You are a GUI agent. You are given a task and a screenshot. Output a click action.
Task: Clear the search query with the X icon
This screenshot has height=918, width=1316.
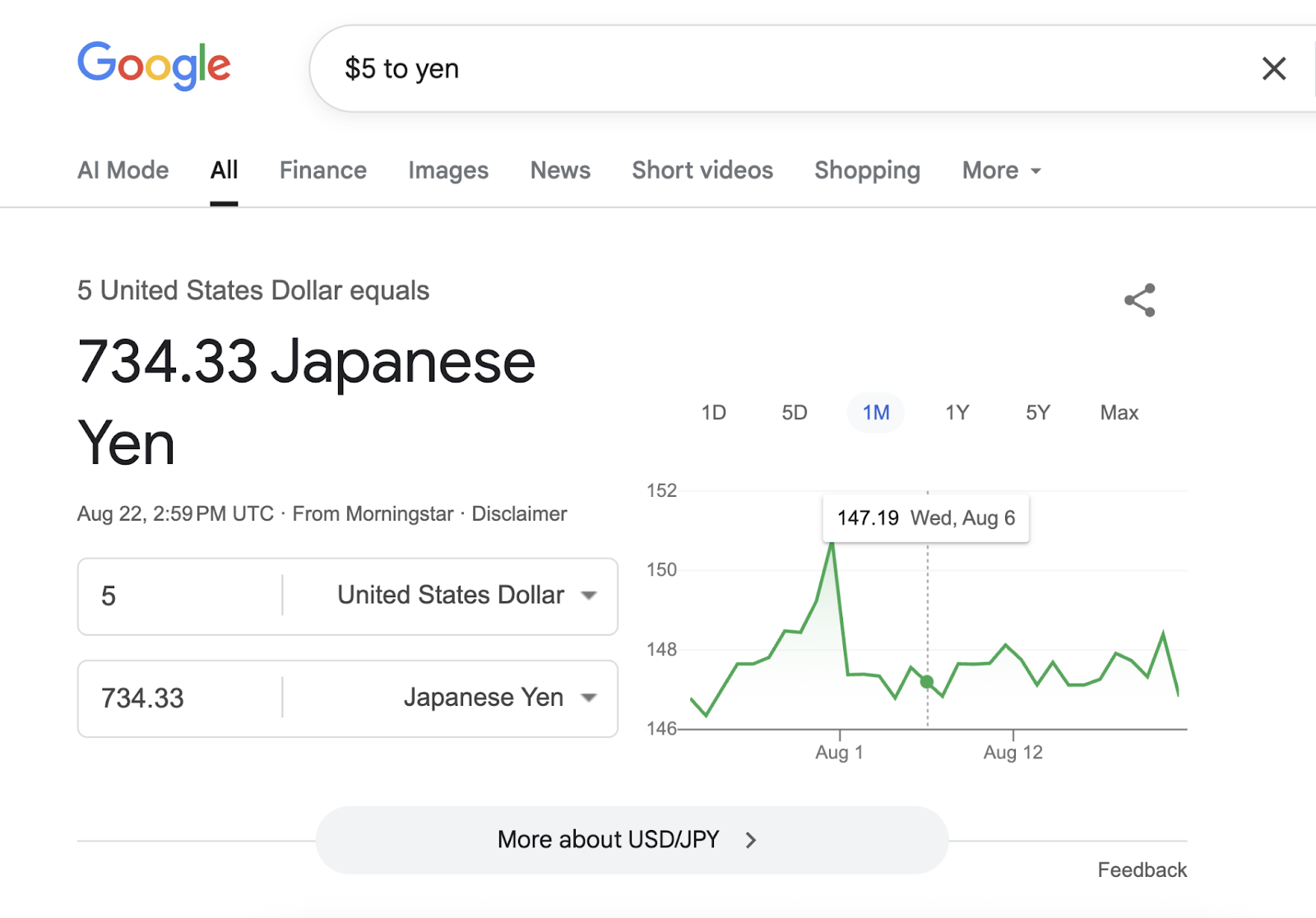coord(1273,69)
